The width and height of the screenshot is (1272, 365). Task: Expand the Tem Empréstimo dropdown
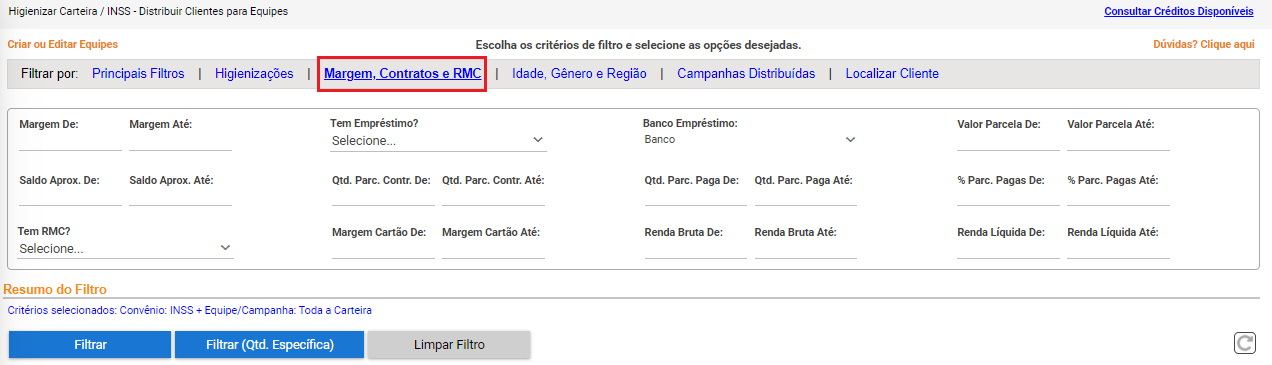[x=438, y=141]
